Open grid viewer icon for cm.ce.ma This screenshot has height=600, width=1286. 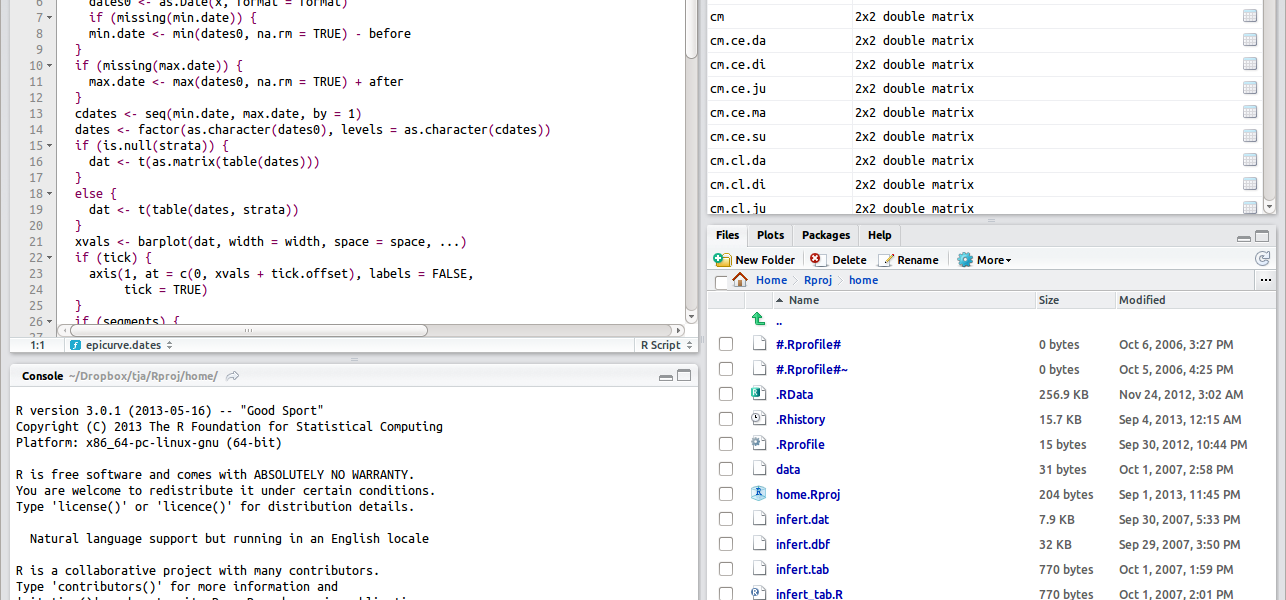click(x=1250, y=113)
